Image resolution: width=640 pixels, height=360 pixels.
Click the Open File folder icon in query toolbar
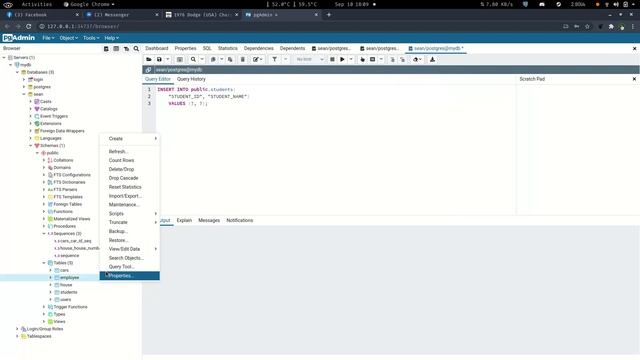point(149,60)
